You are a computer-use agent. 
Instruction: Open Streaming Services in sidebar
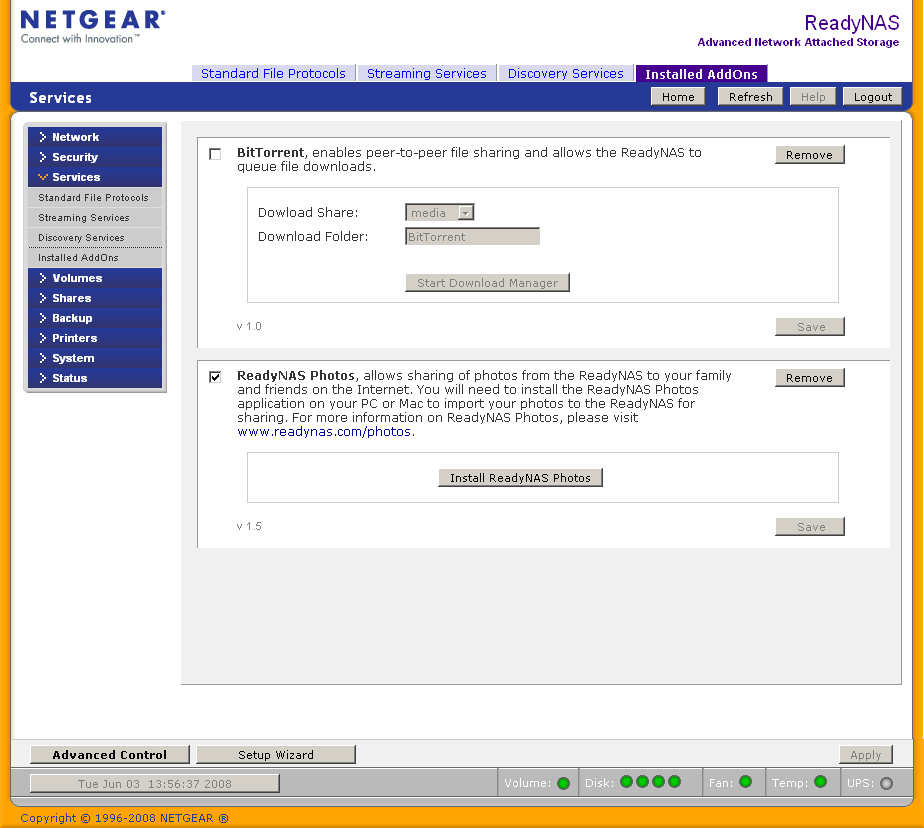click(95, 217)
